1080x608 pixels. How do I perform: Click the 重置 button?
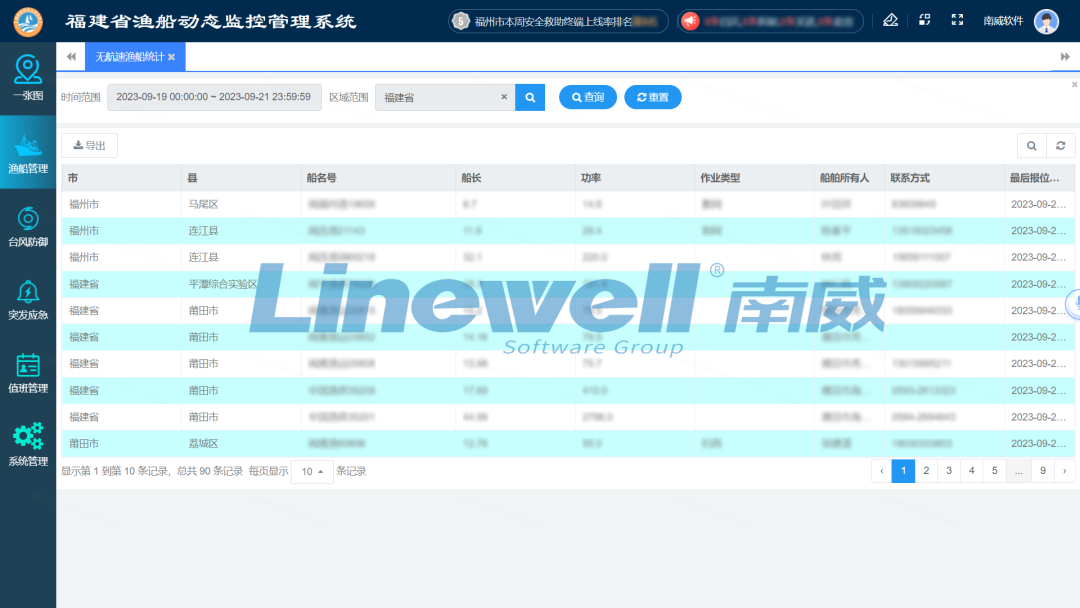click(652, 97)
